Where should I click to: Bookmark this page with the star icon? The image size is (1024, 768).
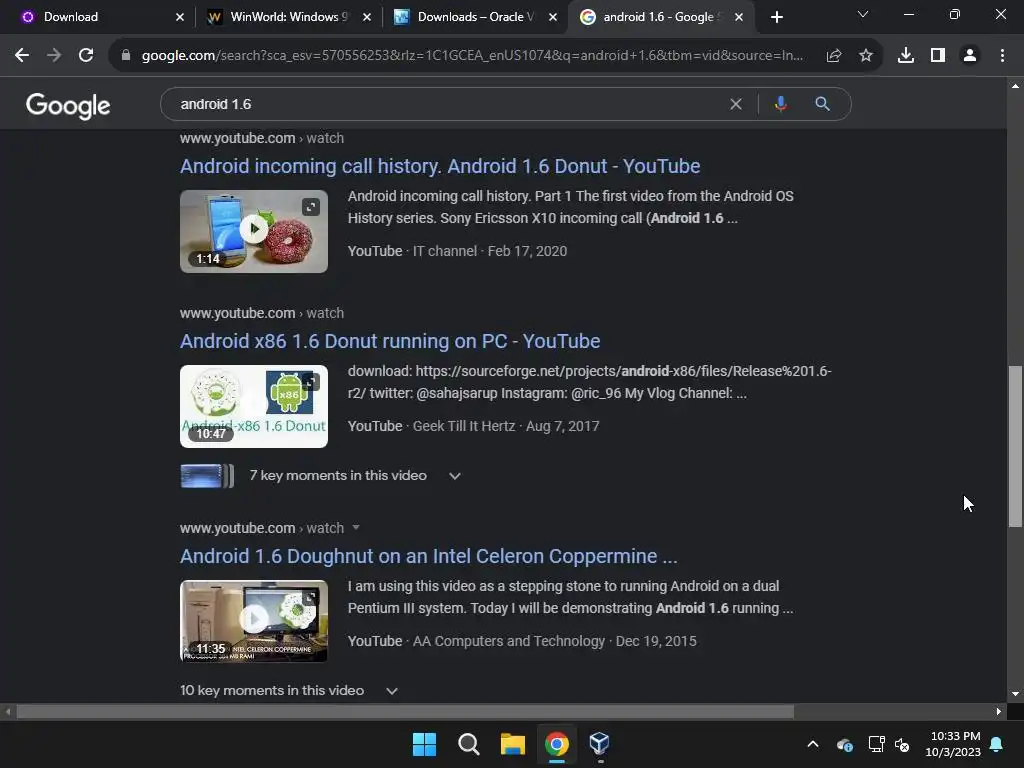pyautogui.click(x=866, y=56)
